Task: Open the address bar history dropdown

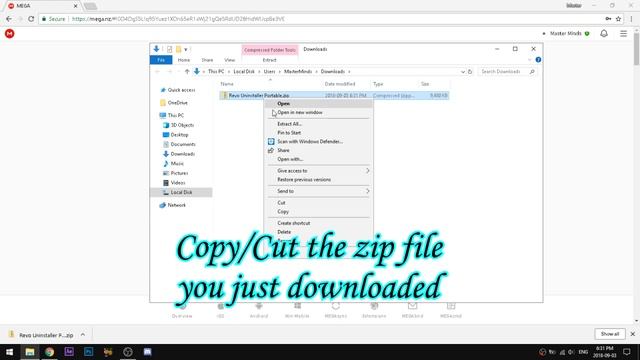Action: [462, 71]
